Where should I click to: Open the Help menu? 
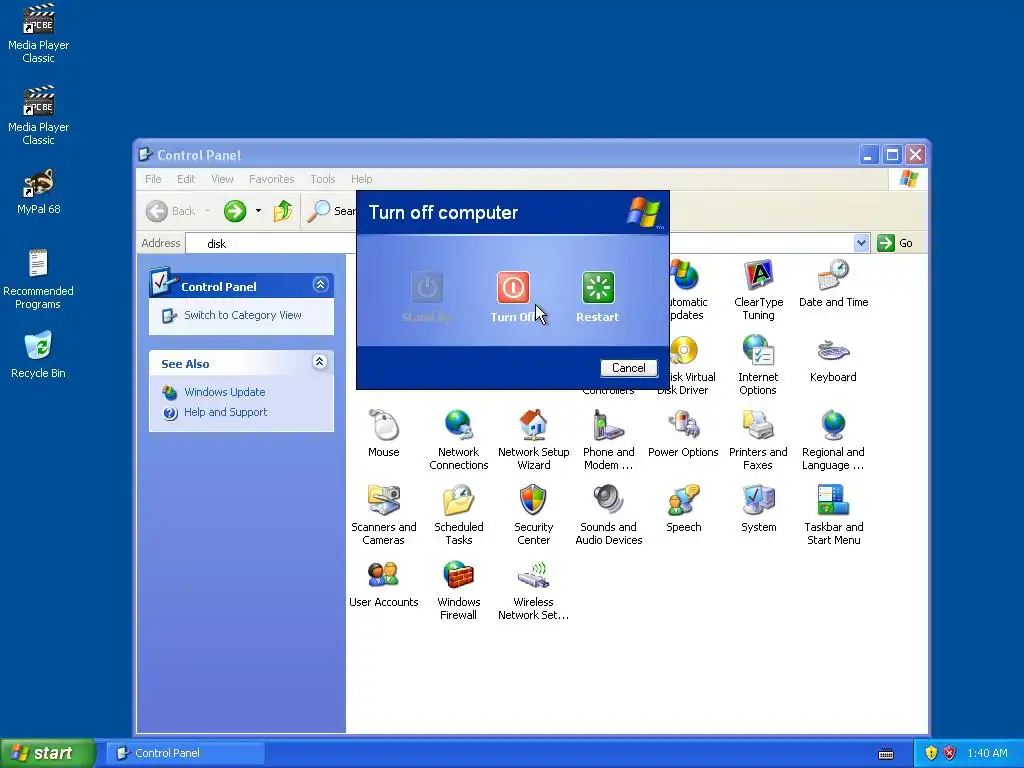(x=361, y=179)
